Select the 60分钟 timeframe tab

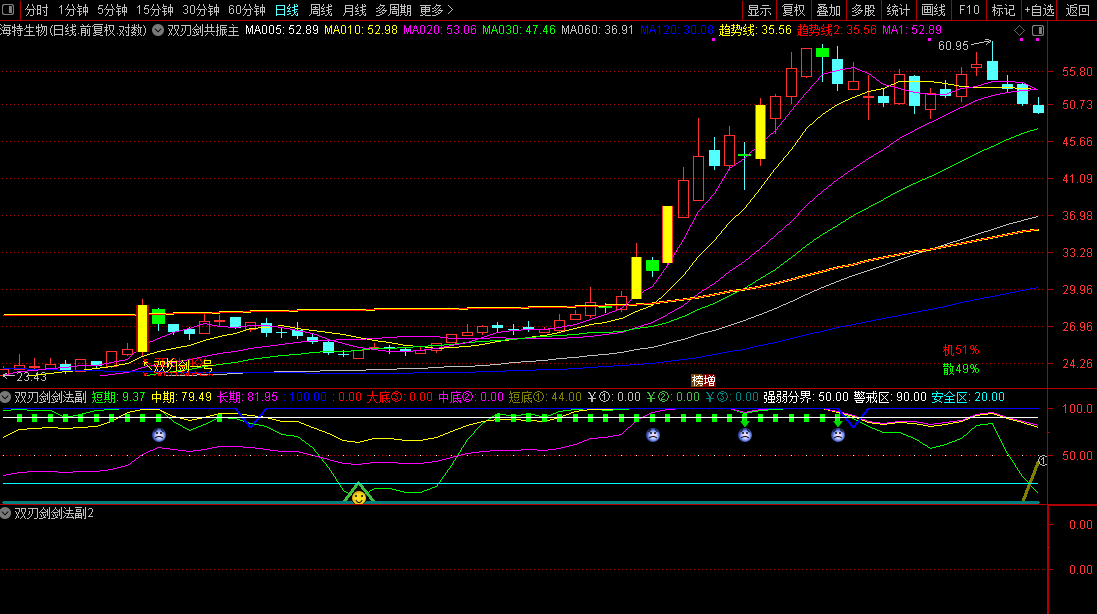click(246, 10)
